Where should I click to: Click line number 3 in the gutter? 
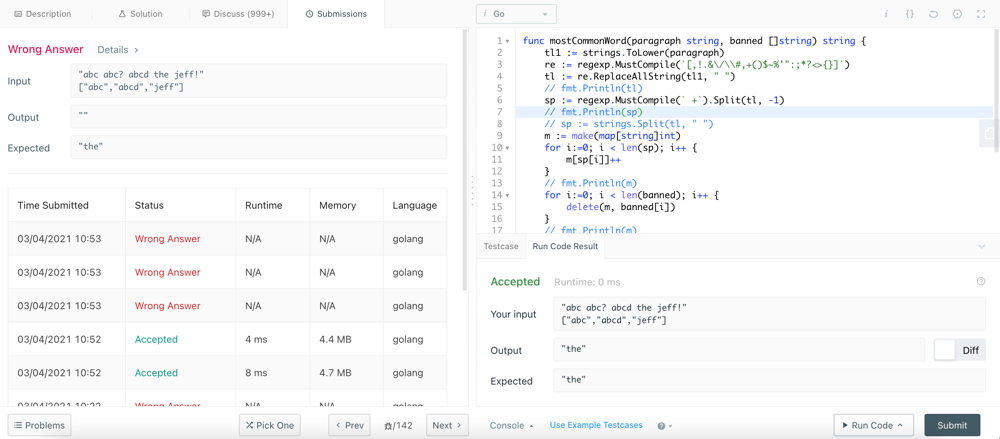point(500,64)
